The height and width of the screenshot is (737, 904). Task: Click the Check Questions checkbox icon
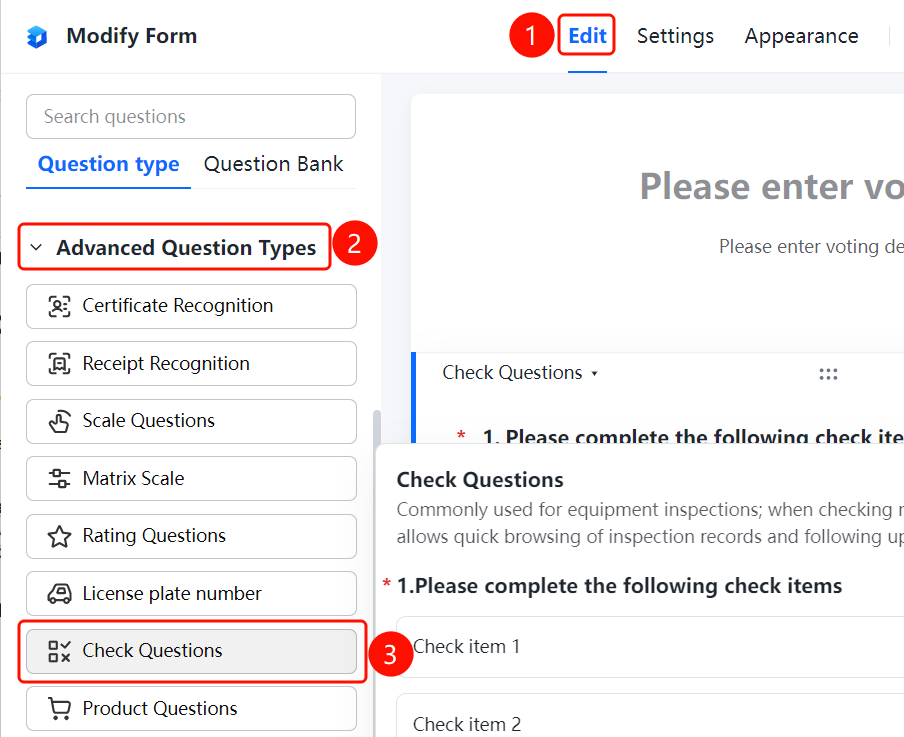click(59, 651)
